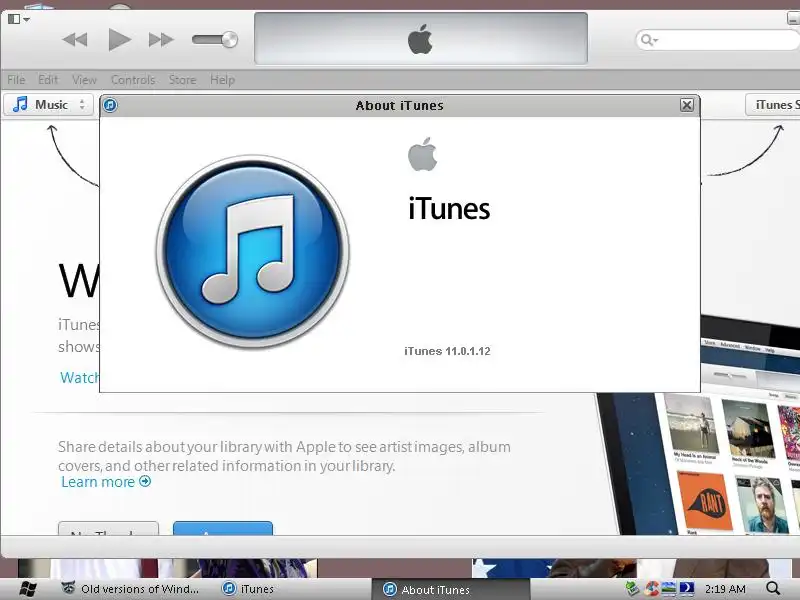Click the About iTunes taskbar button
Viewport: 800px width, 600px height.
[451, 589]
